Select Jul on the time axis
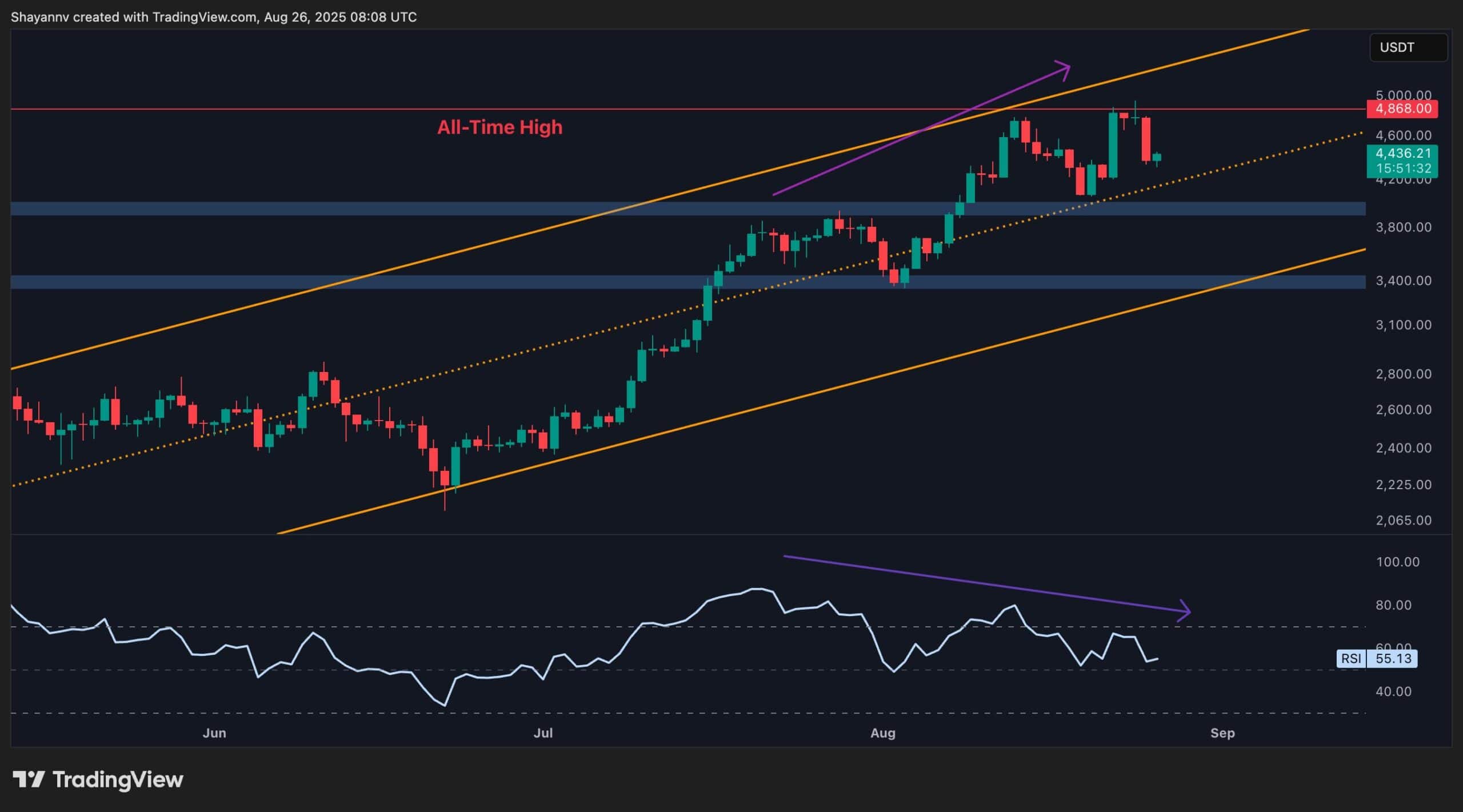Image resolution: width=1463 pixels, height=812 pixels. coord(543,733)
